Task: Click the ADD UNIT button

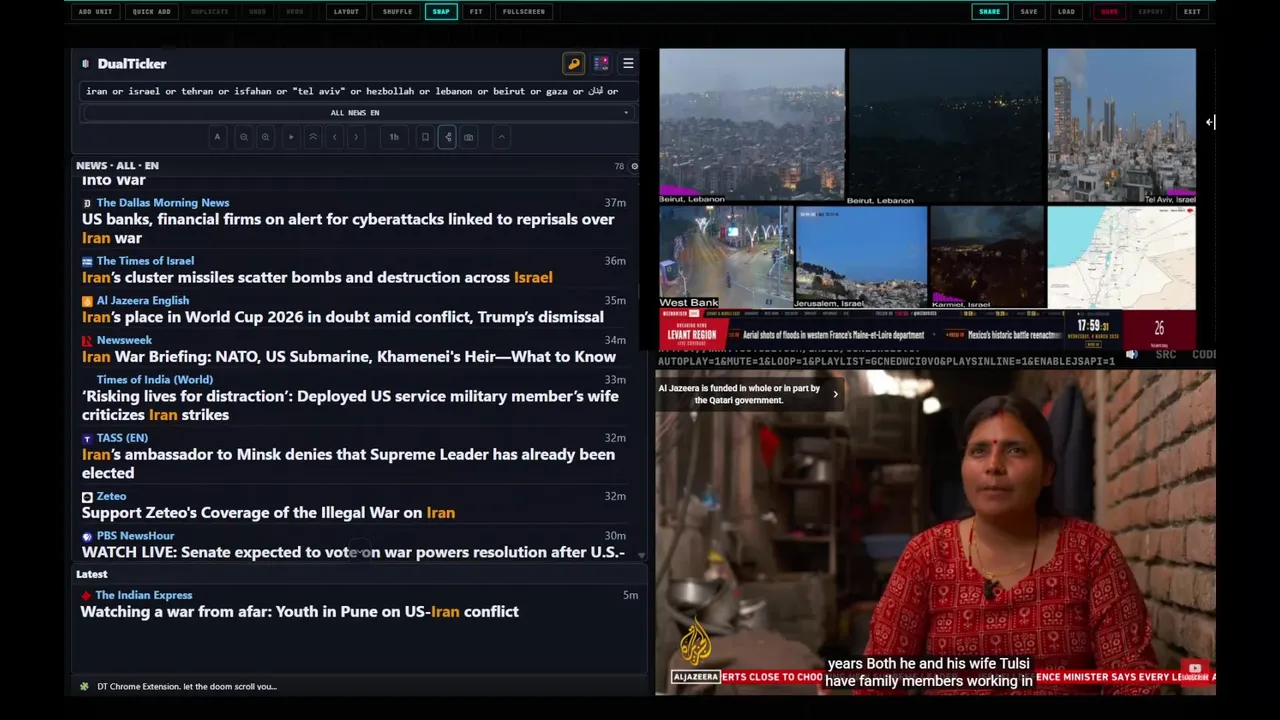Action: pyautogui.click(x=95, y=12)
